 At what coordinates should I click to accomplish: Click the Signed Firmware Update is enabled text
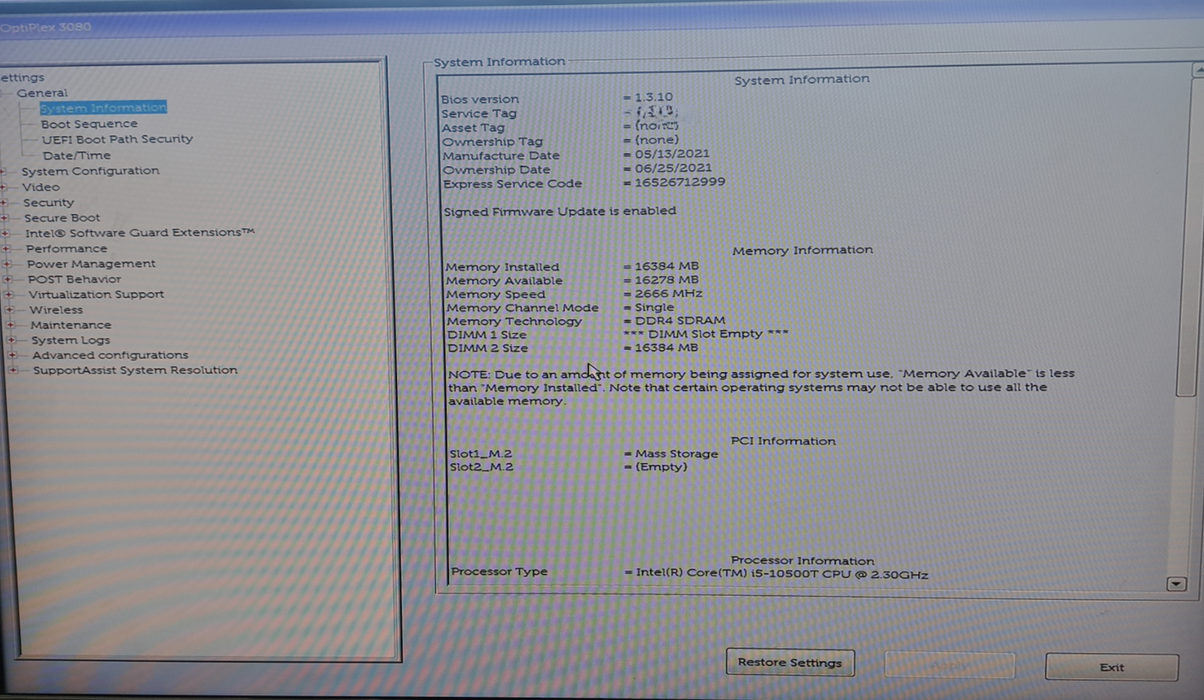tap(560, 211)
